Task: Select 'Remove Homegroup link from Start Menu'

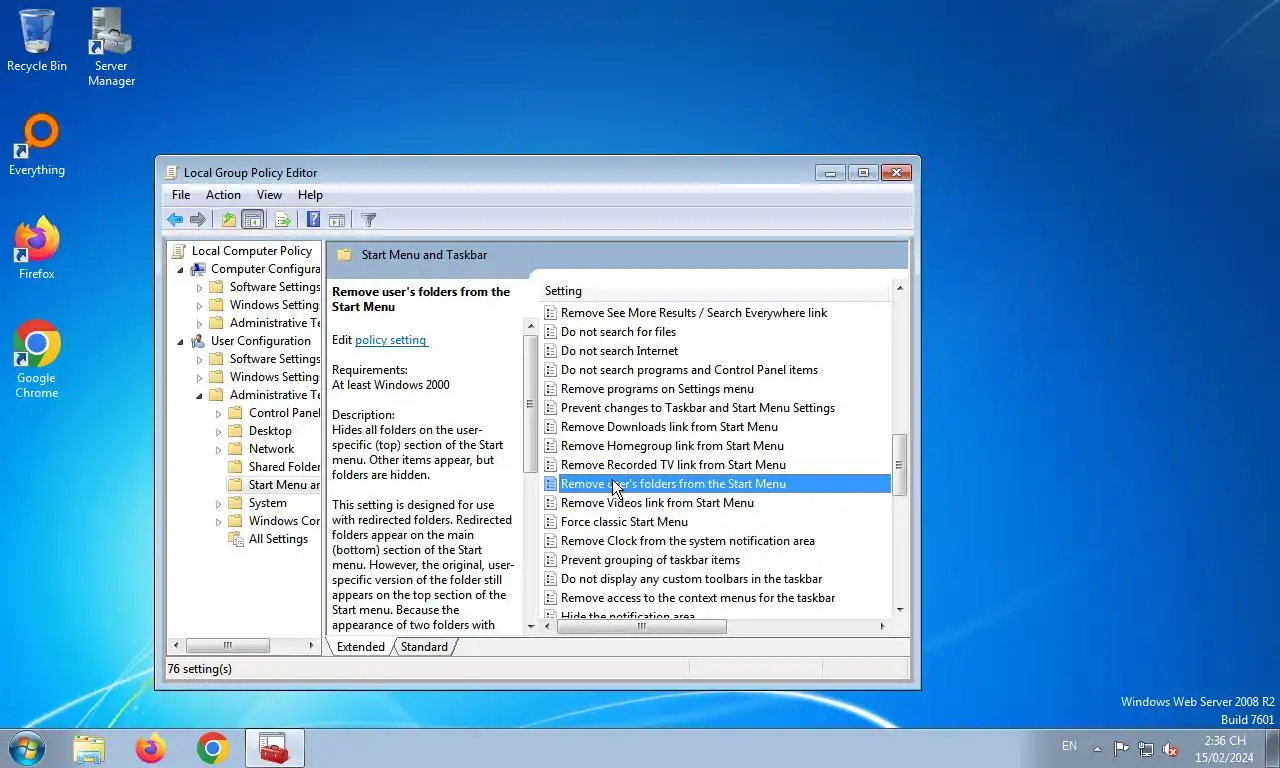Action: pos(672,446)
